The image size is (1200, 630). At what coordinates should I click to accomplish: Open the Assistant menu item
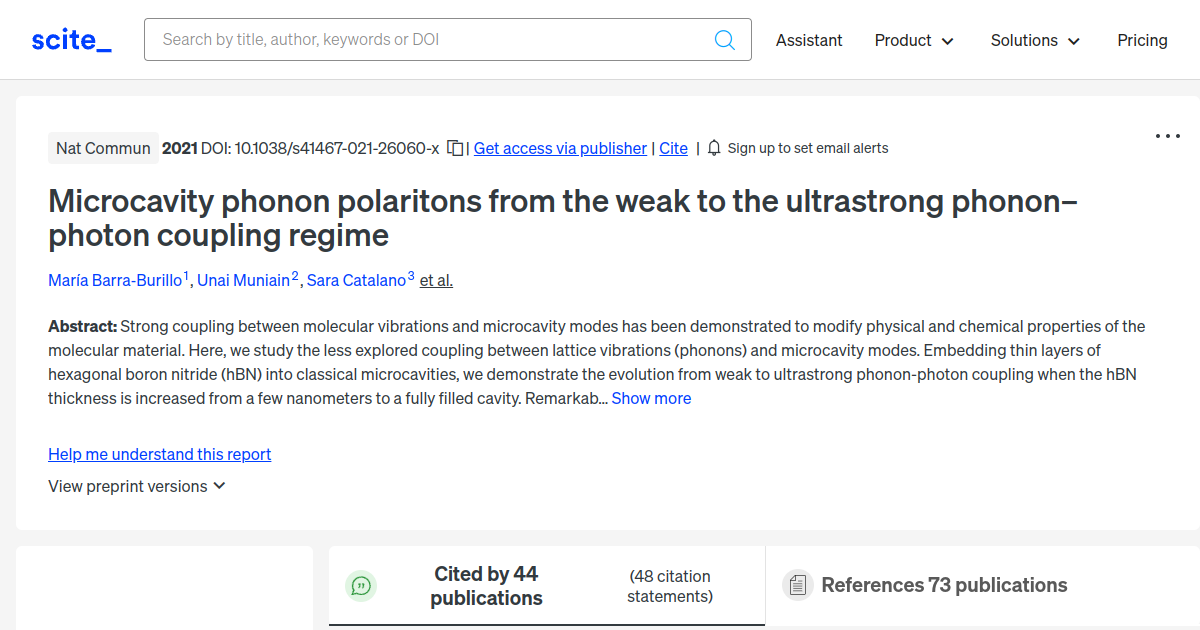point(809,40)
